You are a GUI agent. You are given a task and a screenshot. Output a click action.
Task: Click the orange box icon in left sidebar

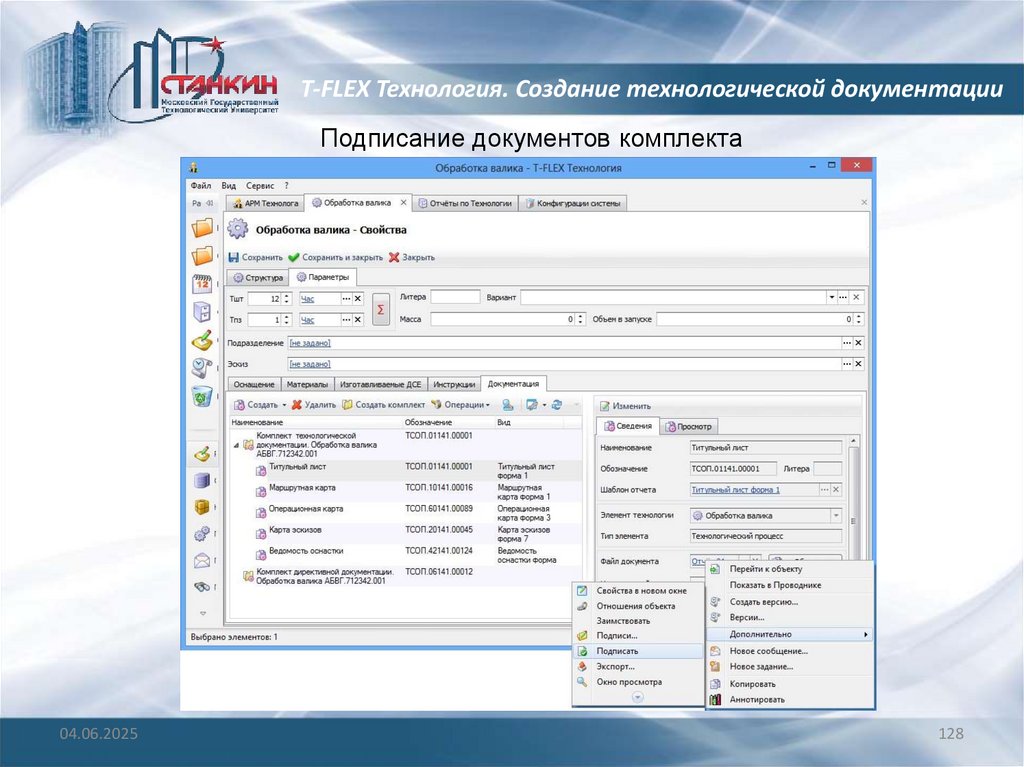tap(202, 507)
